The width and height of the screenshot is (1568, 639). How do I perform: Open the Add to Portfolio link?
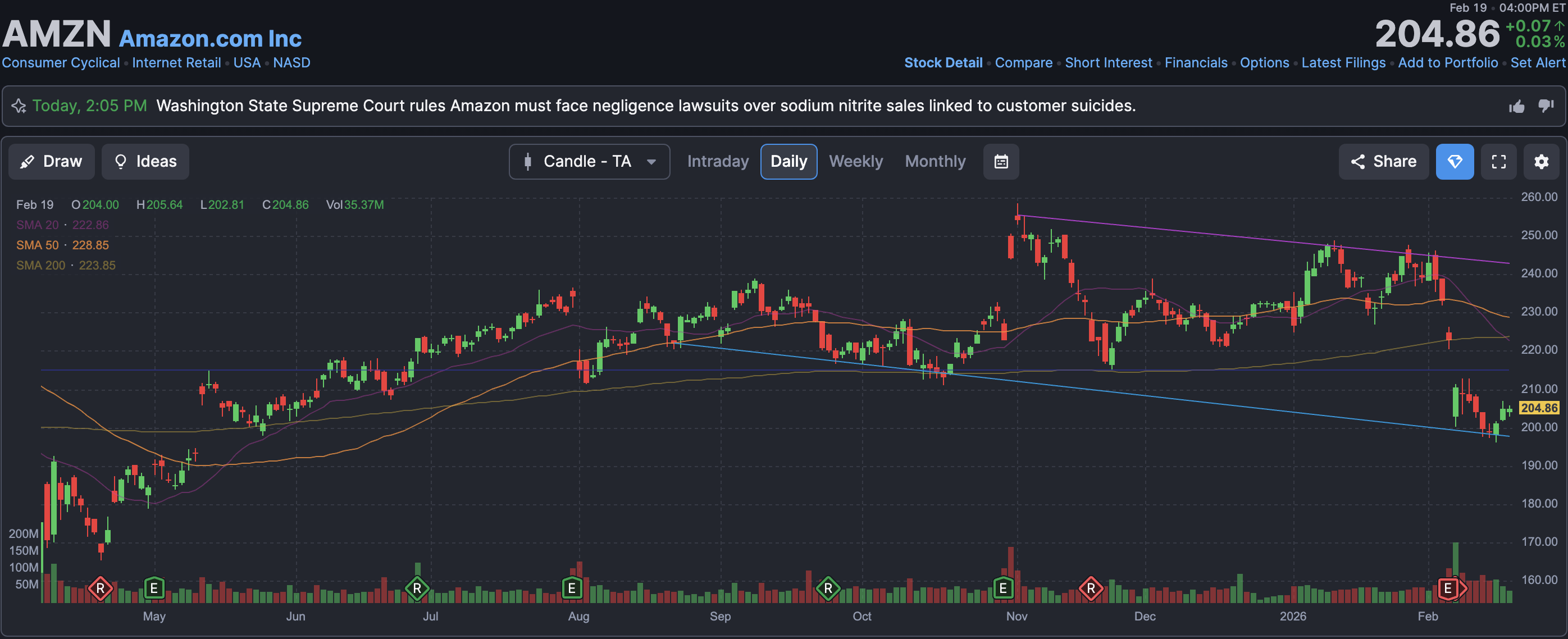coord(1447,63)
